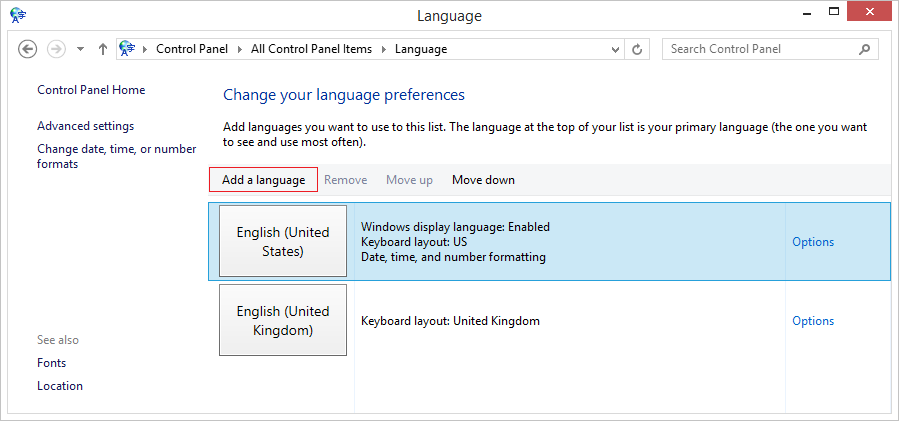Click the Move down command

[x=483, y=180]
